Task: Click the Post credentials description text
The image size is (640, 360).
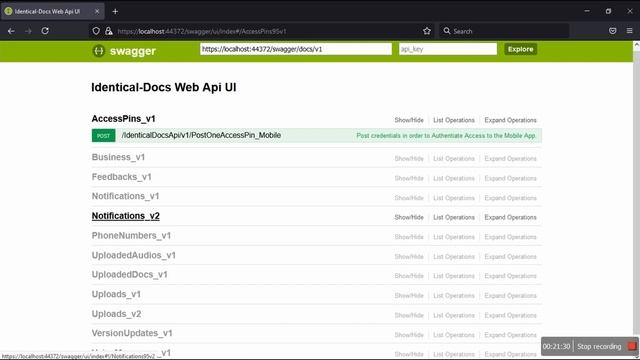Action: (x=446, y=136)
